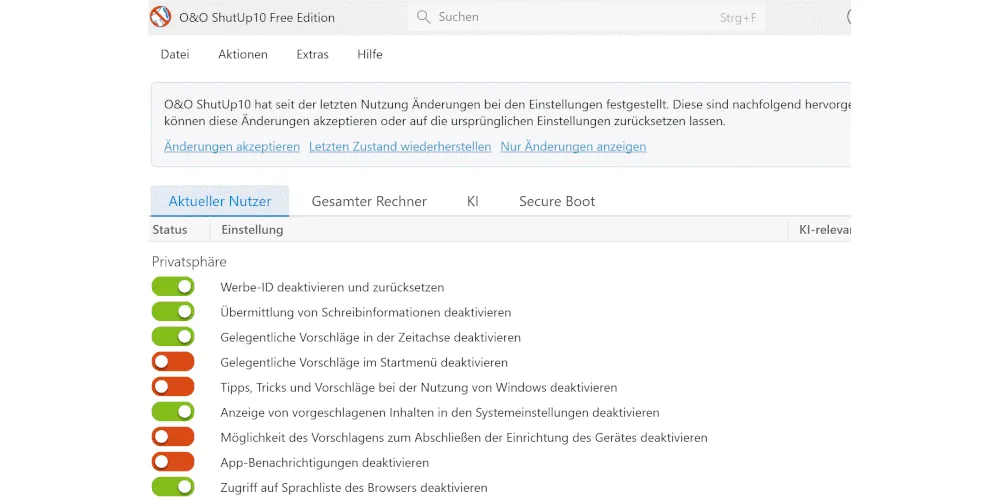Viewport: 1000px width, 500px height.
Task: Toggle Übermittlung von Schreibinformationen switch
Action: click(x=173, y=312)
